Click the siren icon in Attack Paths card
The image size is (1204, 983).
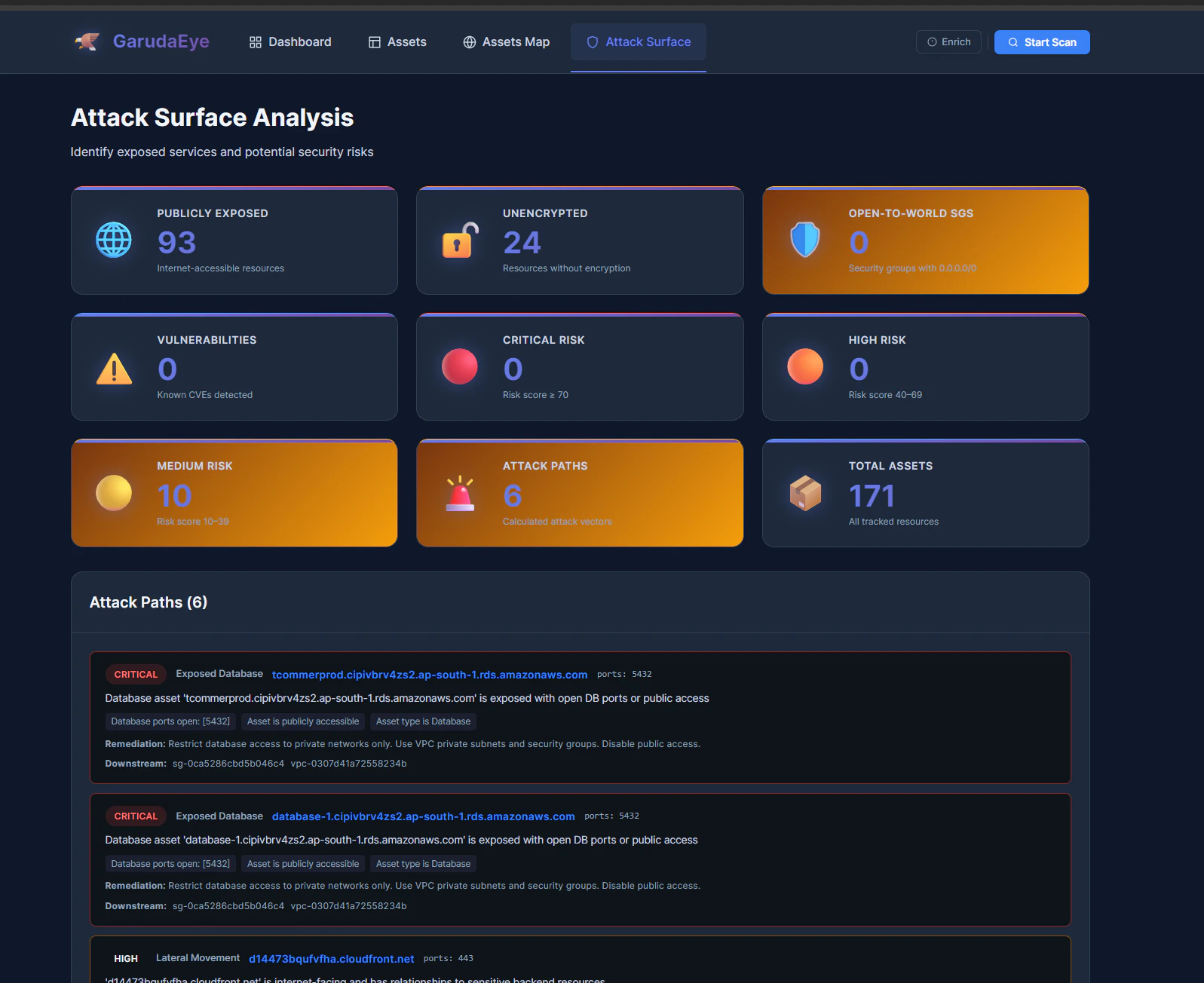(460, 494)
